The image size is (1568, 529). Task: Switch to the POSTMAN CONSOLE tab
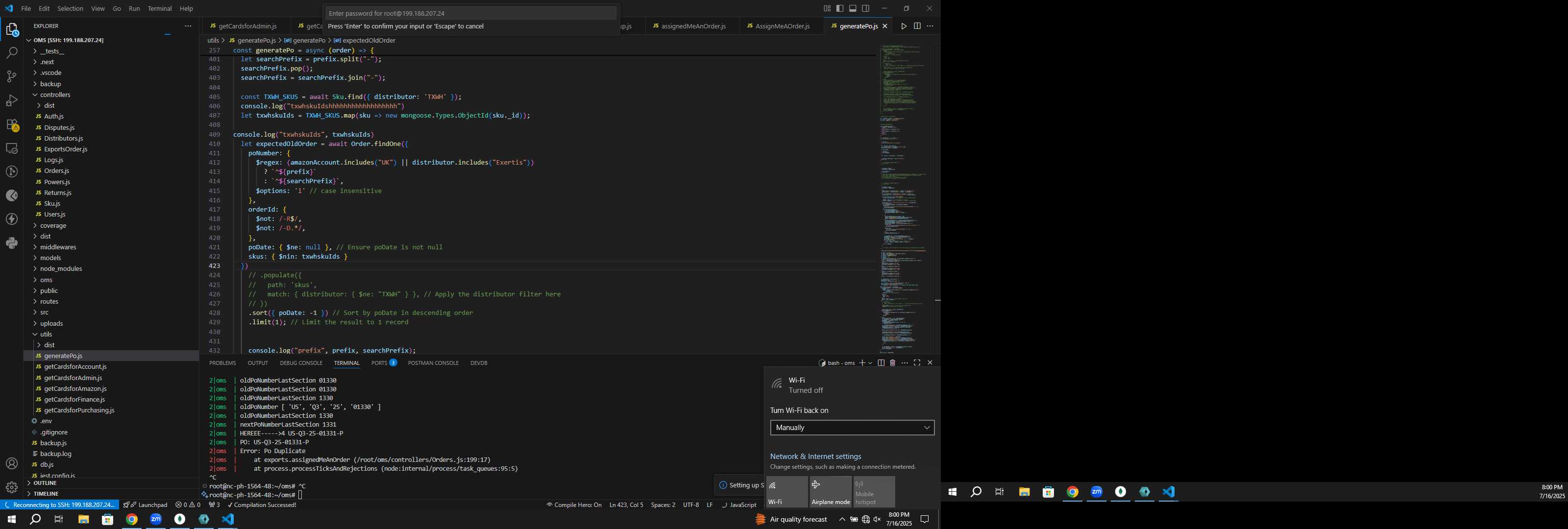click(433, 363)
